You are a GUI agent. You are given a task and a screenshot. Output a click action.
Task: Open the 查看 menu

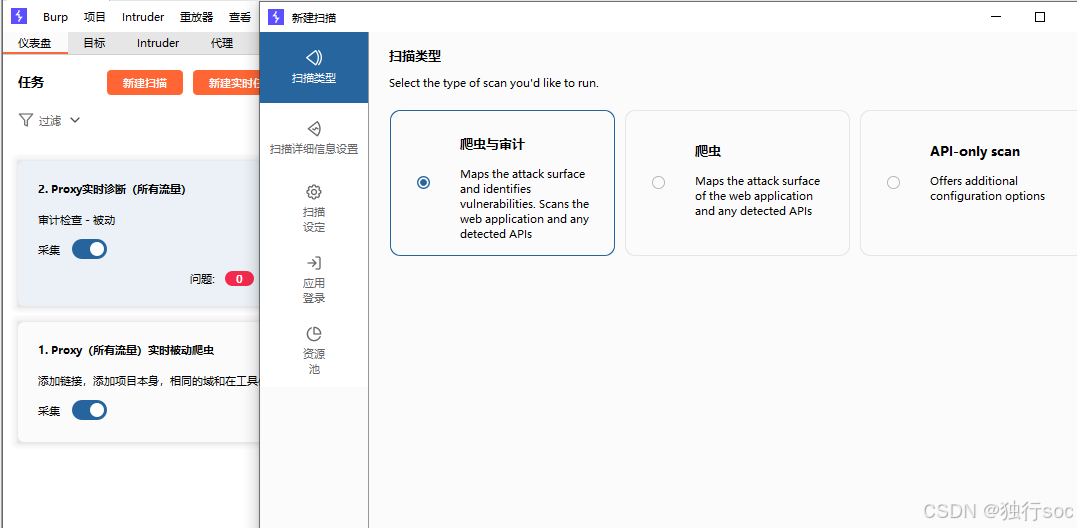(x=240, y=17)
